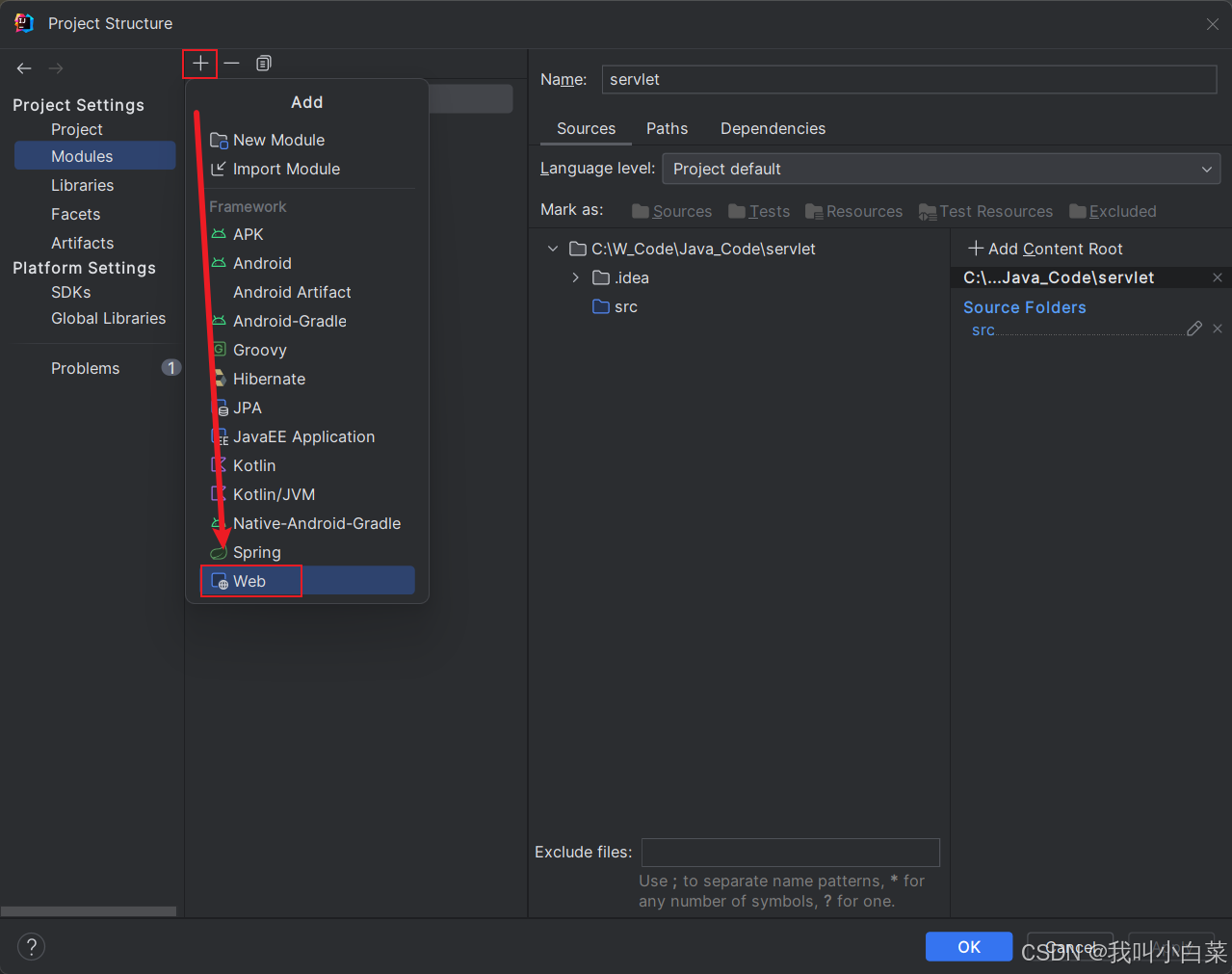Screen dimensions: 1232x974
Task: Click the minus Remove button in toolbar
Action: tap(231, 64)
